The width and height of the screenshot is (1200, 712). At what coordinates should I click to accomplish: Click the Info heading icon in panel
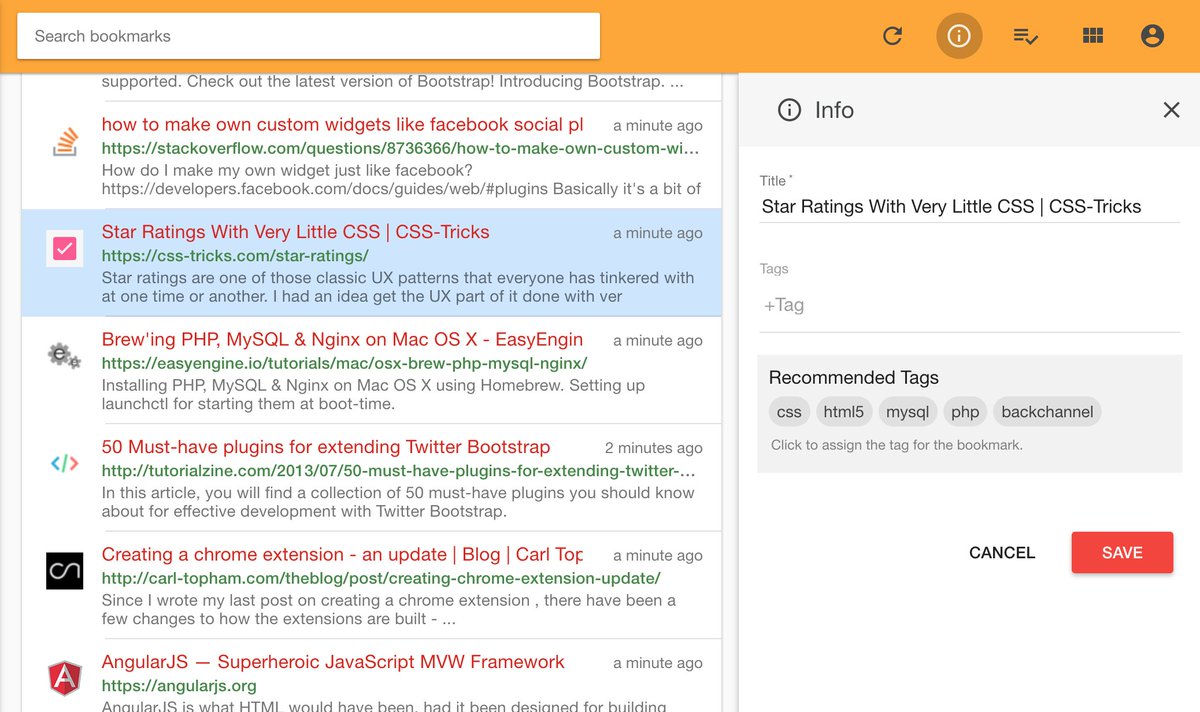[789, 110]
